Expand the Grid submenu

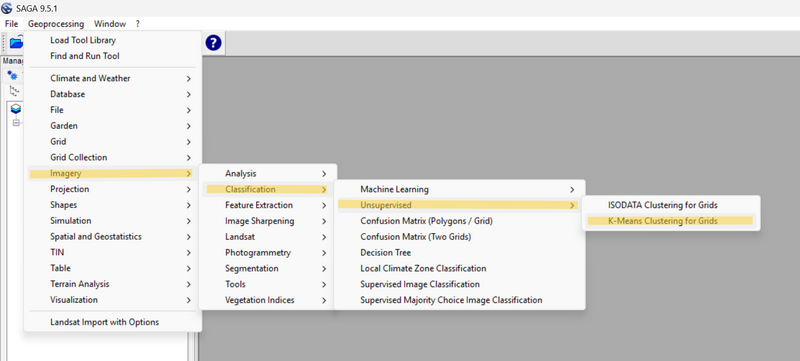click(112, 142)
